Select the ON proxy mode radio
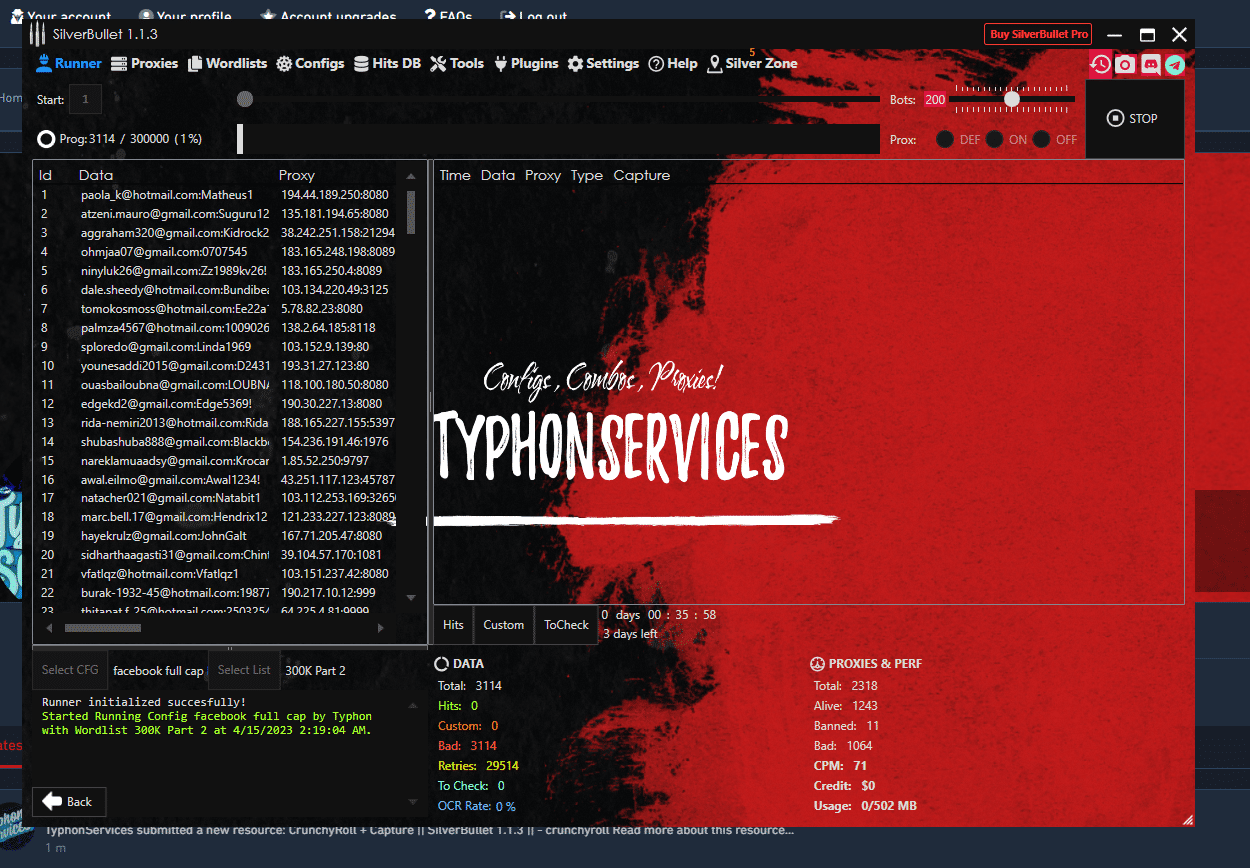Image resolution: width=1250 pixels, height=868 pixels. (x=994, y=139)
